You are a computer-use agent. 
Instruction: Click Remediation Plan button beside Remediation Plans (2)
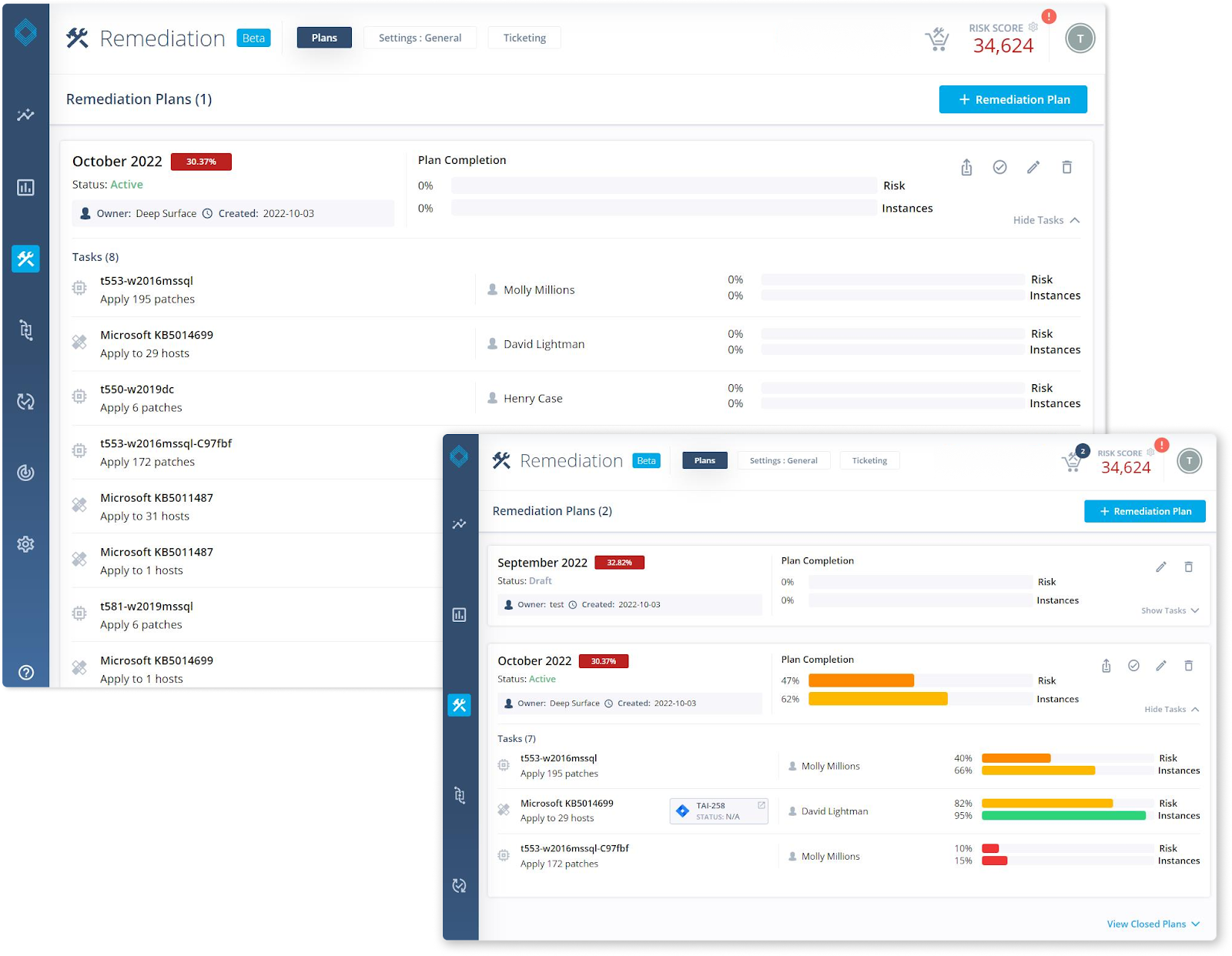(1144, 511)
